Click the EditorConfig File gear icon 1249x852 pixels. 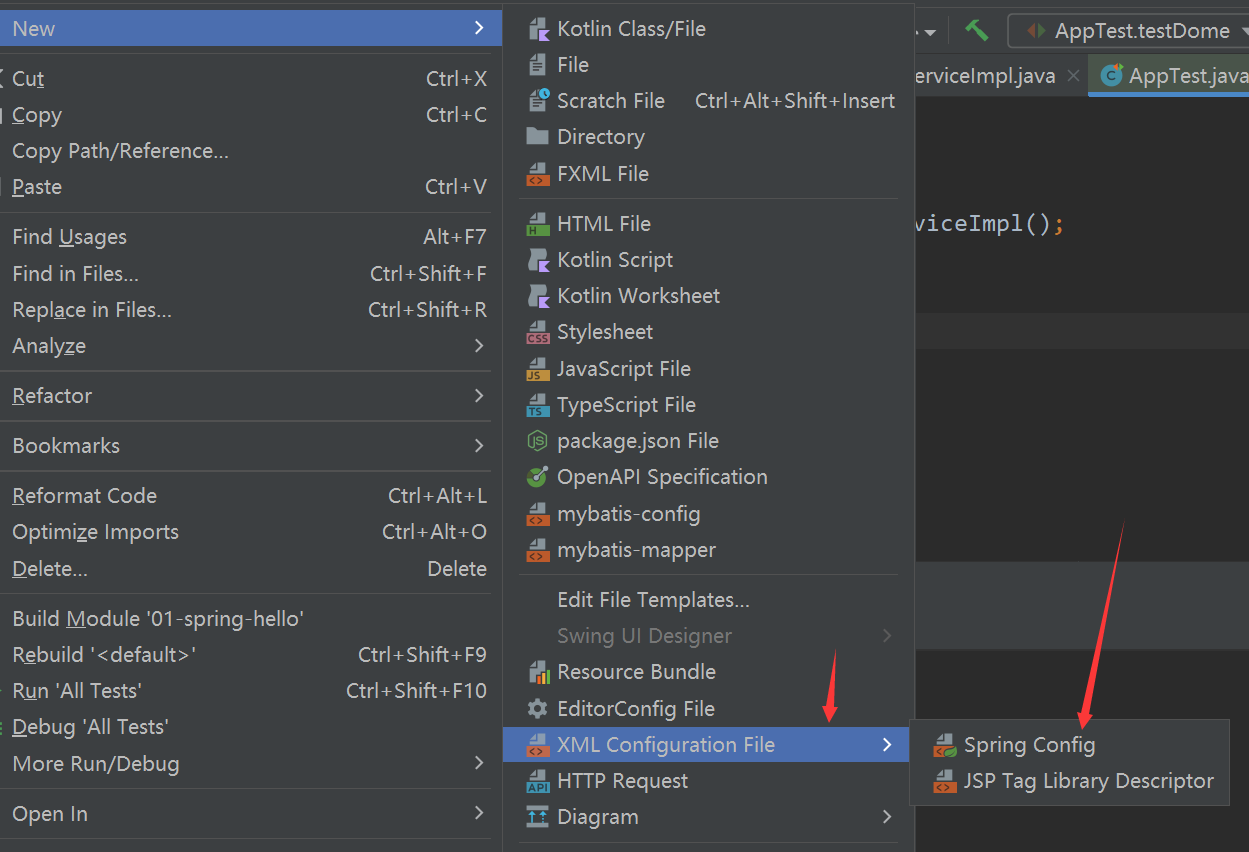(x=538, y=709)
